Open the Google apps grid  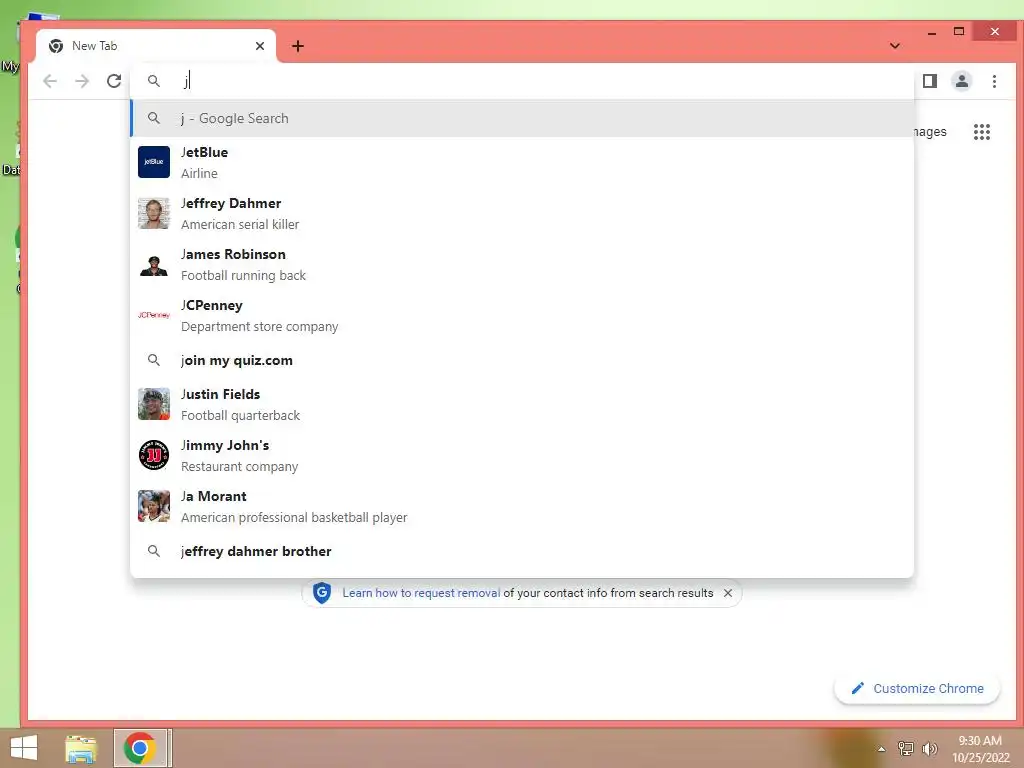(x=982, y=132)
